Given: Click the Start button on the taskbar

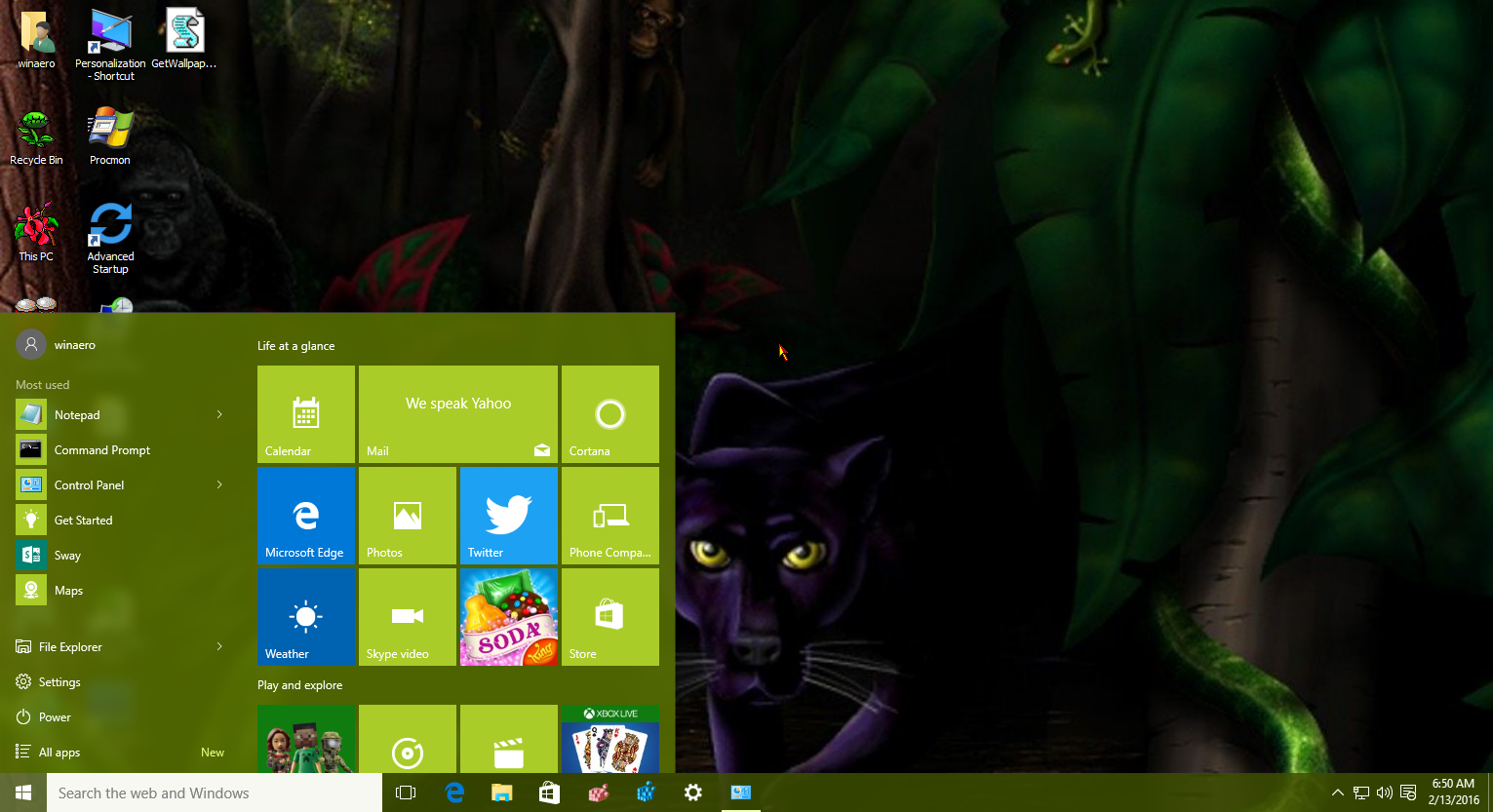Looking at the screenshot, I should pyautogui.click(x=23, y=793).
